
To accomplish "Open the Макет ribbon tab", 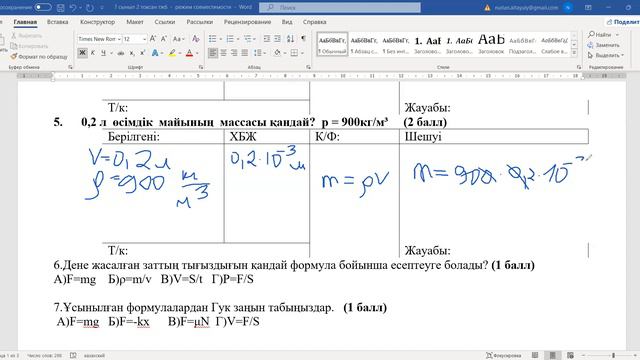I will [135, 22].
